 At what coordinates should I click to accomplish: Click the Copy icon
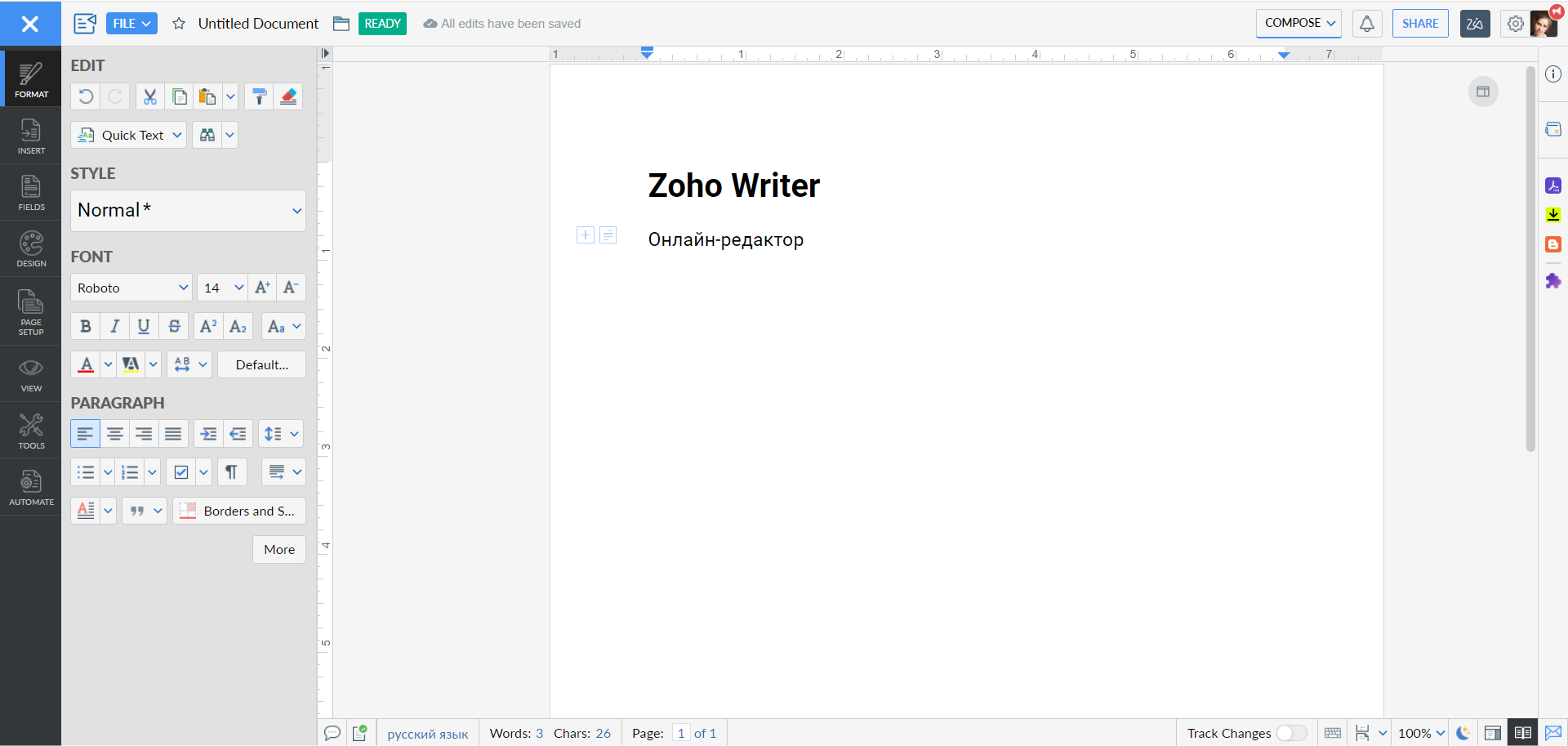point(180,96)
